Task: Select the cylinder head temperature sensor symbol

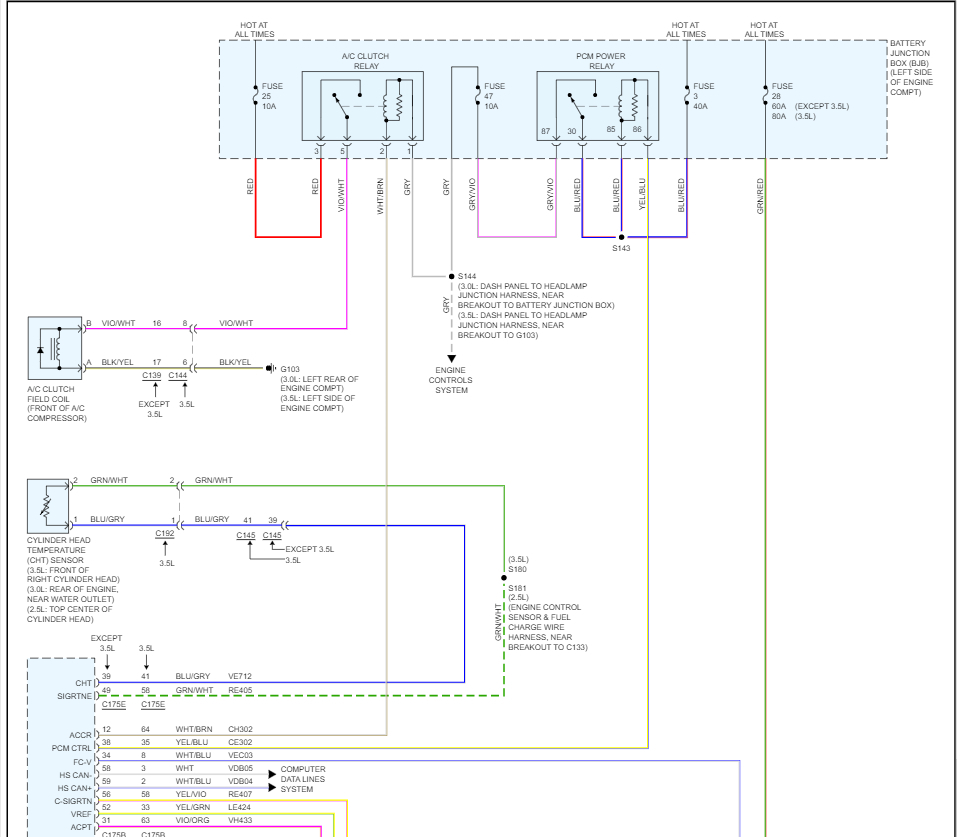Action: coord(48,506)
